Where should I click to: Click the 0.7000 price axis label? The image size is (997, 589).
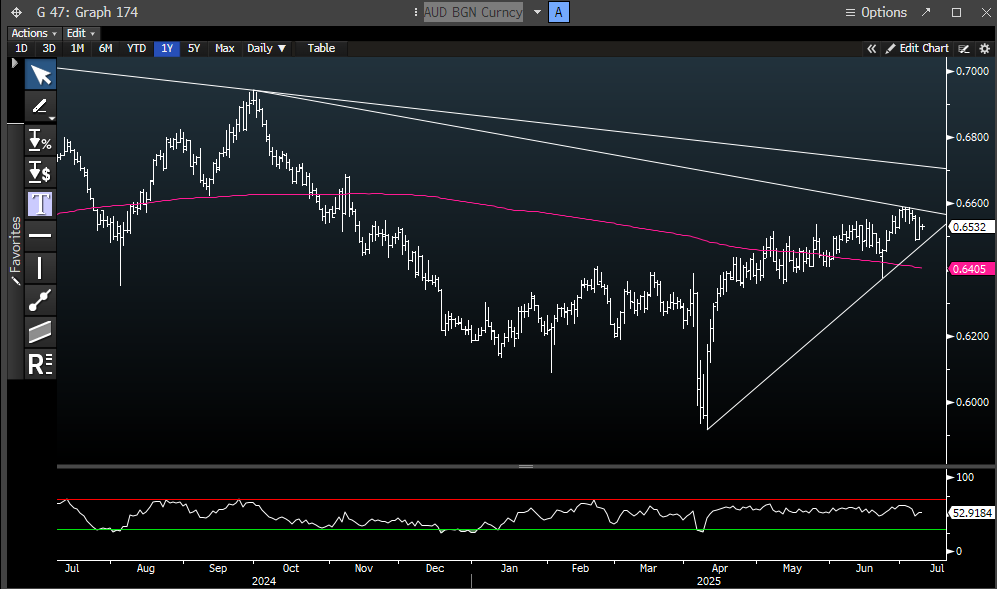tap(972, 71)
